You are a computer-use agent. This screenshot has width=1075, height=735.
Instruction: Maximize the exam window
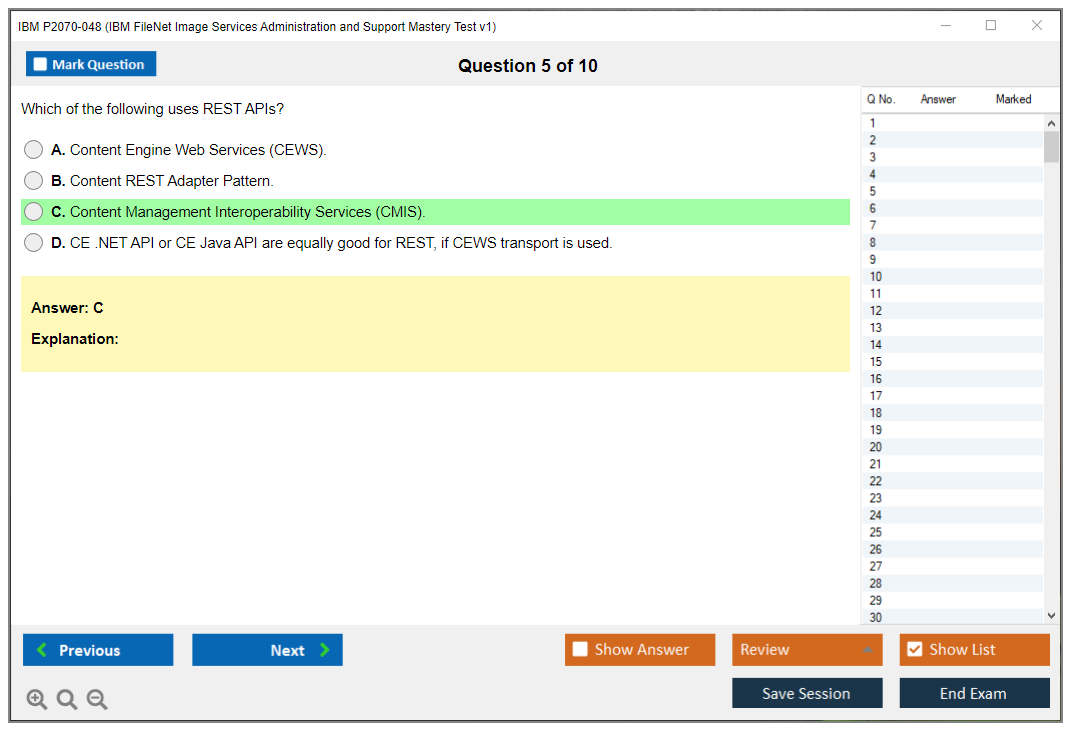pos(991,26)
